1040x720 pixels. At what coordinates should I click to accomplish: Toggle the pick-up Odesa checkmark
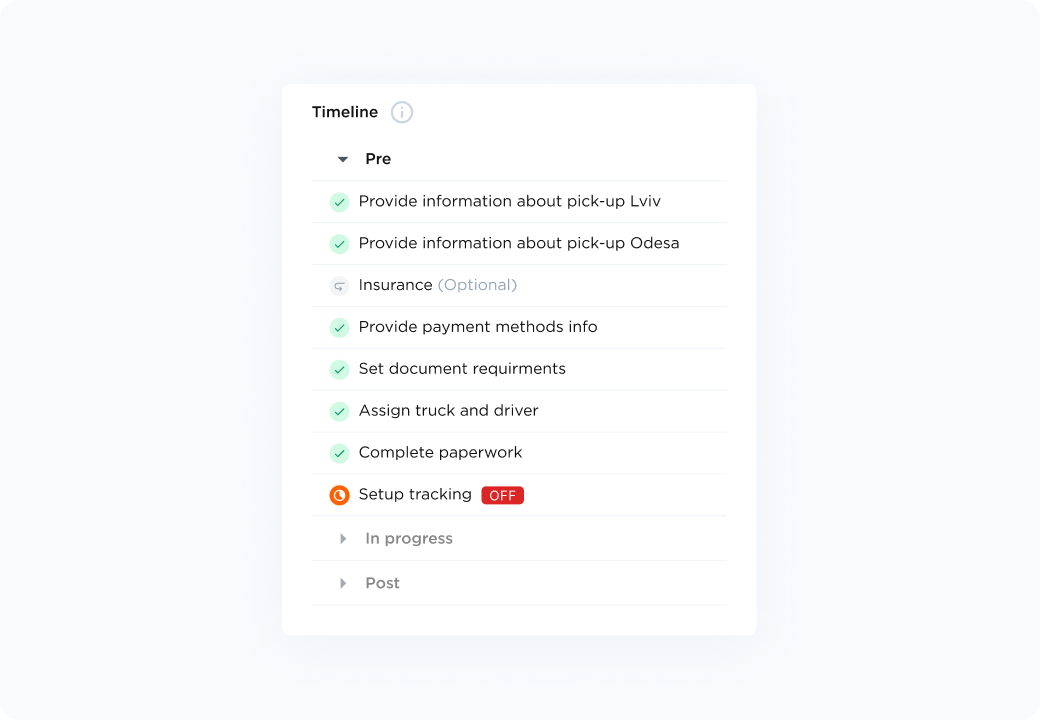pyautogui.click(x=339, y=244)
